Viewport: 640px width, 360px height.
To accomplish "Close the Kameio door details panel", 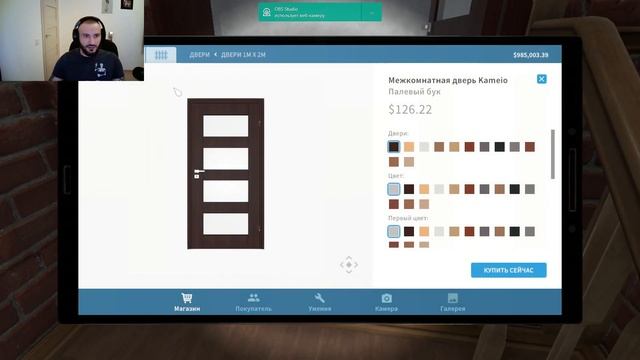I will coord(542,79).
